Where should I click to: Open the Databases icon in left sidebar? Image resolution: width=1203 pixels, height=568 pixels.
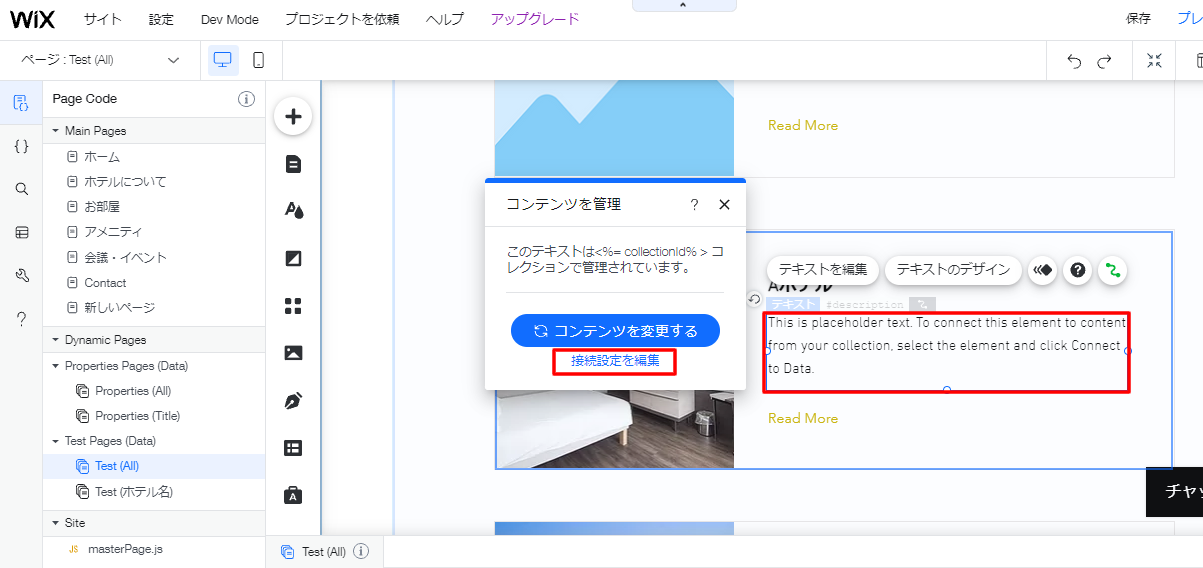[x=21, y=232]
